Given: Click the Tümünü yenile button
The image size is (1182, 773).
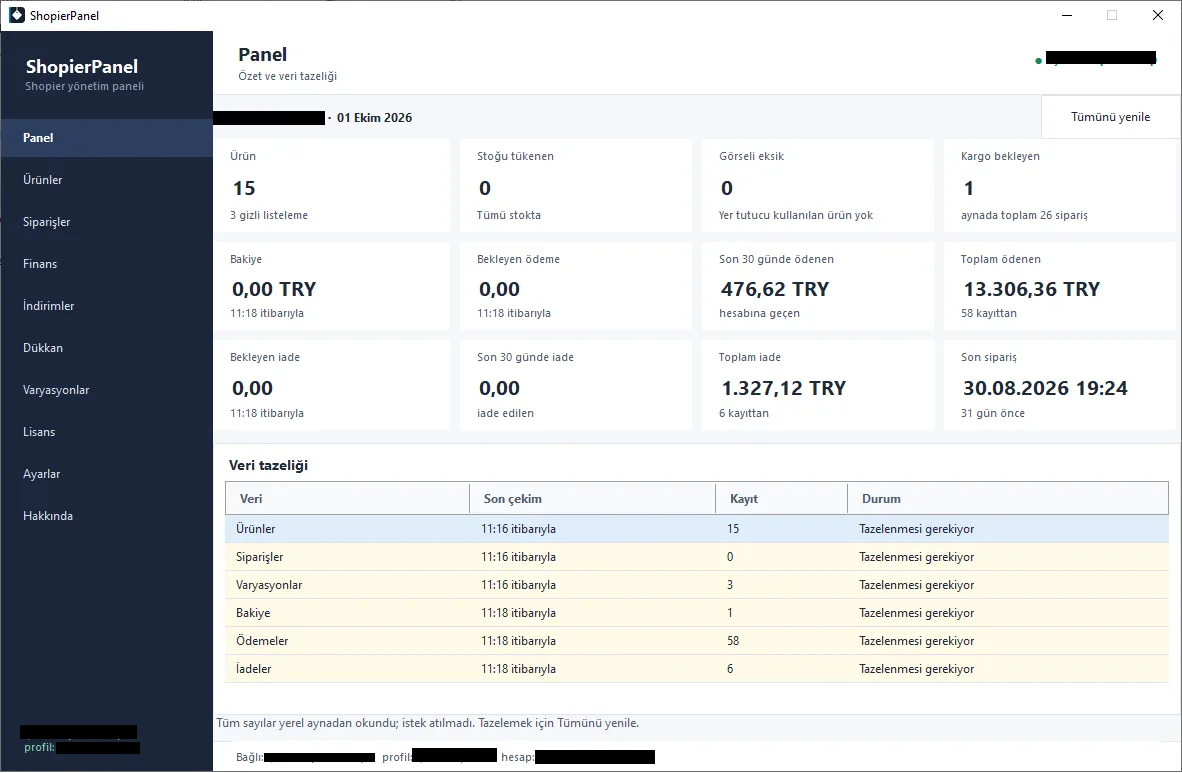Looking at the screenshot, I should [1110, 117].
